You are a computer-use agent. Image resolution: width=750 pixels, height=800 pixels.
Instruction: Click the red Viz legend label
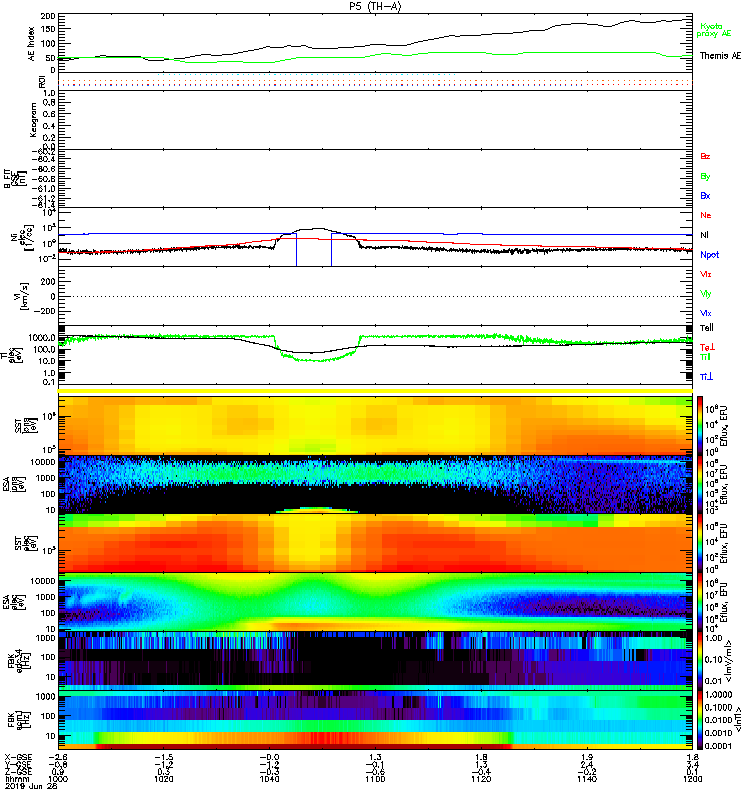706,274
